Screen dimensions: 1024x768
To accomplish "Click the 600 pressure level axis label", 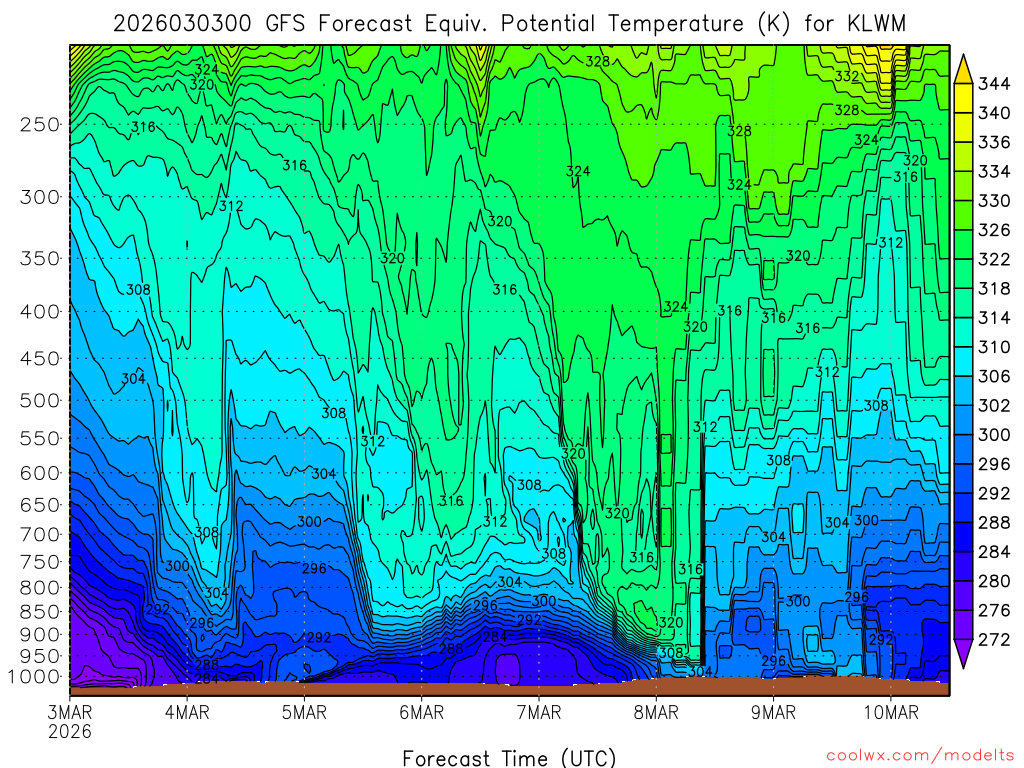I will coord(40,473).
